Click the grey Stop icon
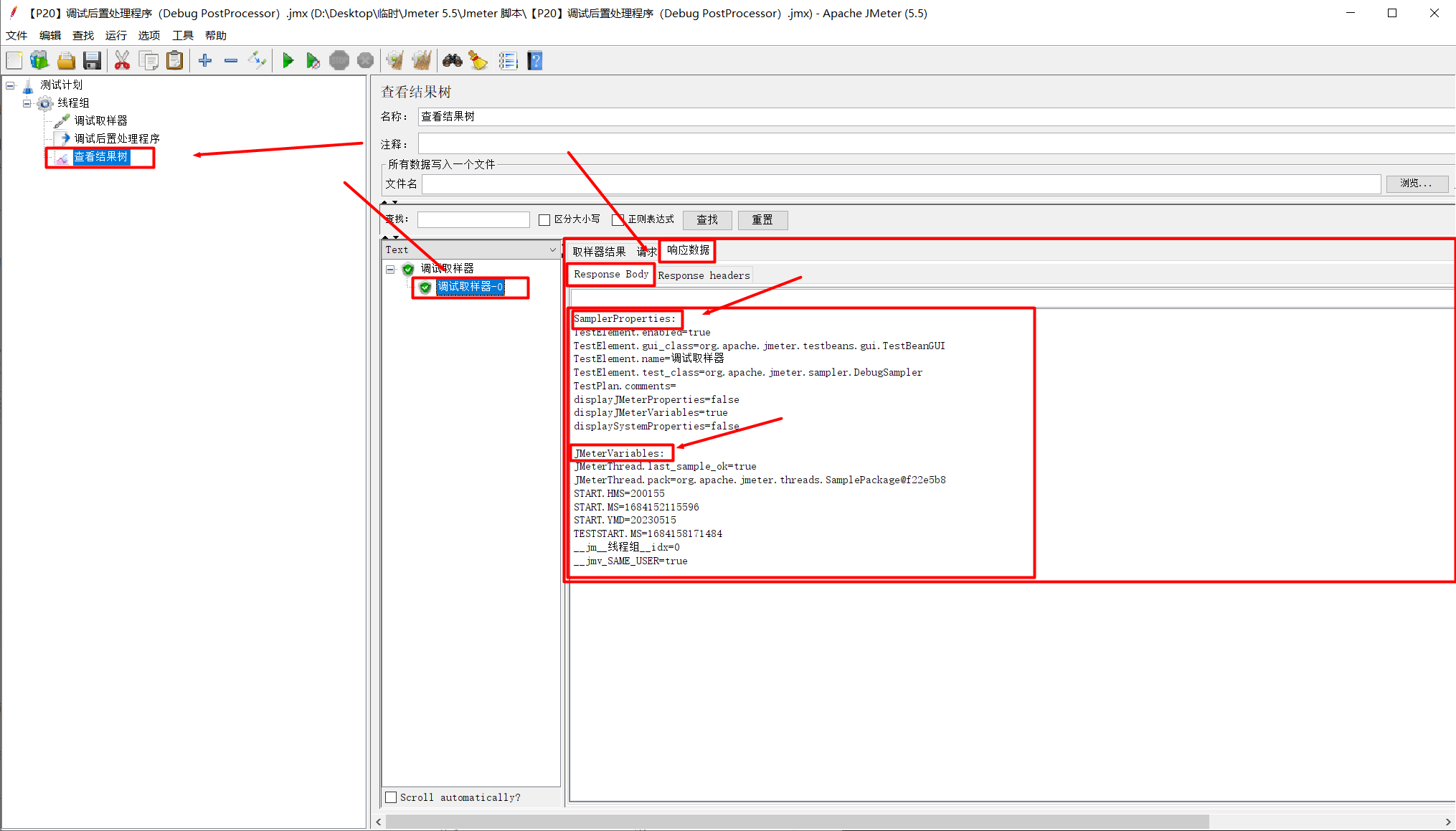1456x831 pixels. click(339, 61)
